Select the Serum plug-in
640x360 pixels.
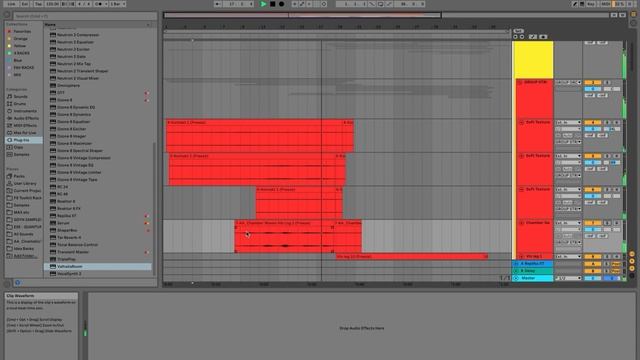coord(98,223)
